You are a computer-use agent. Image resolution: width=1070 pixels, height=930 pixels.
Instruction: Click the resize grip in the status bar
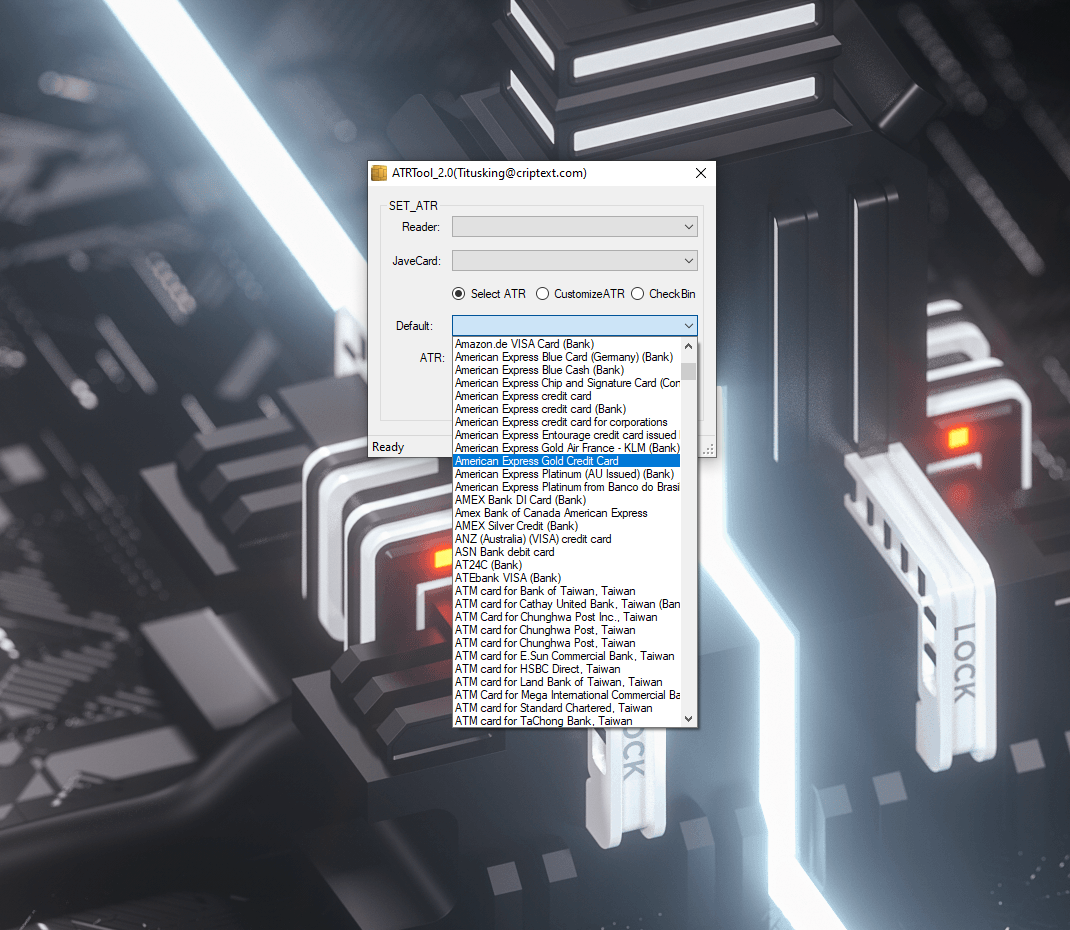tap(709, 449)
